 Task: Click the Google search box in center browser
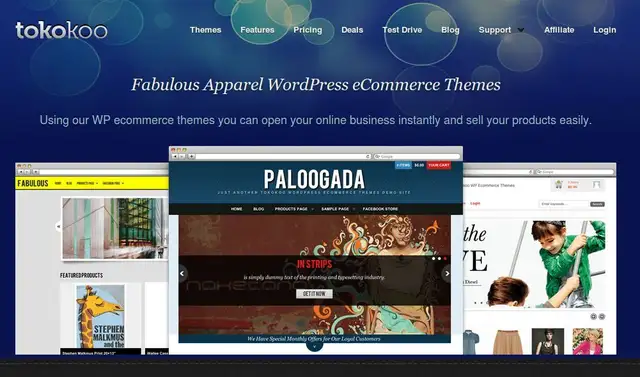[x=417, y=156]
